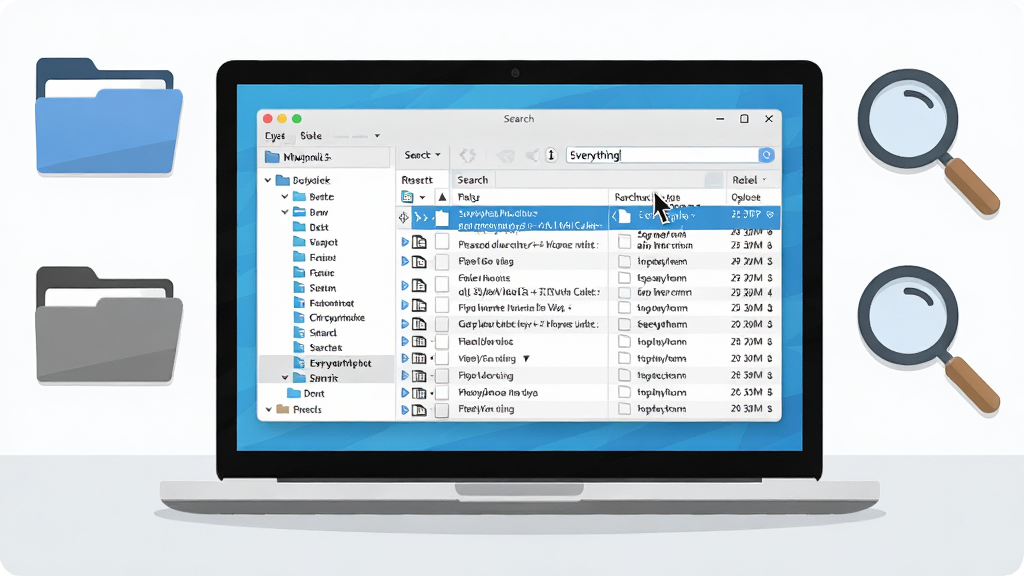This screenshot has width=1024, height=576.
Task: Open the Eyet menu
Action: [x=274, y=136]
